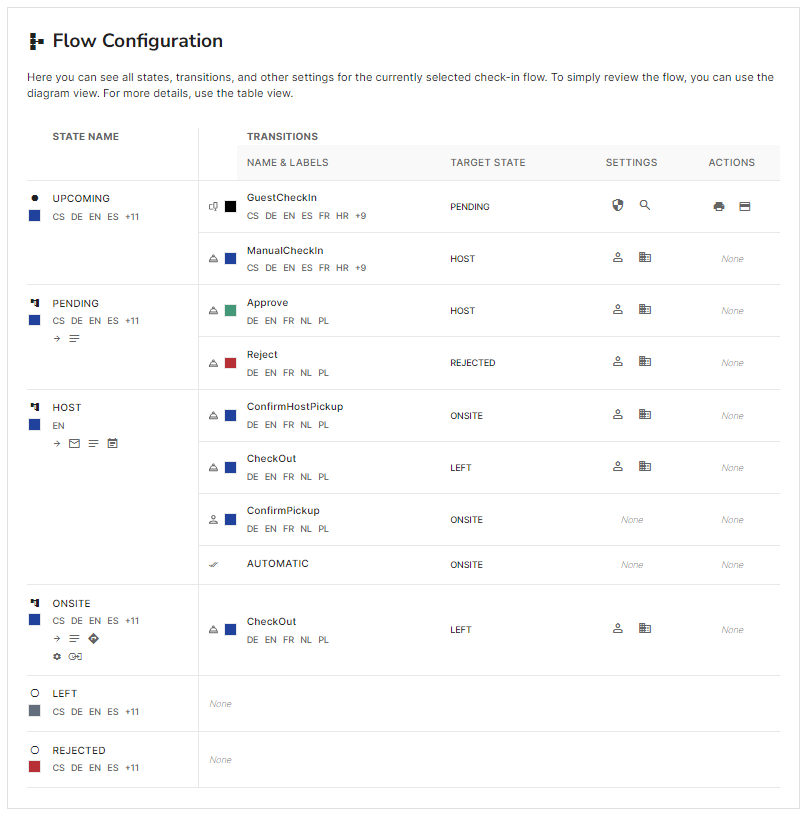Click the bell icon beside Approve transition
Image resolution: width=806 pixels, height=815 pixels.
click(x=213, y=311)
